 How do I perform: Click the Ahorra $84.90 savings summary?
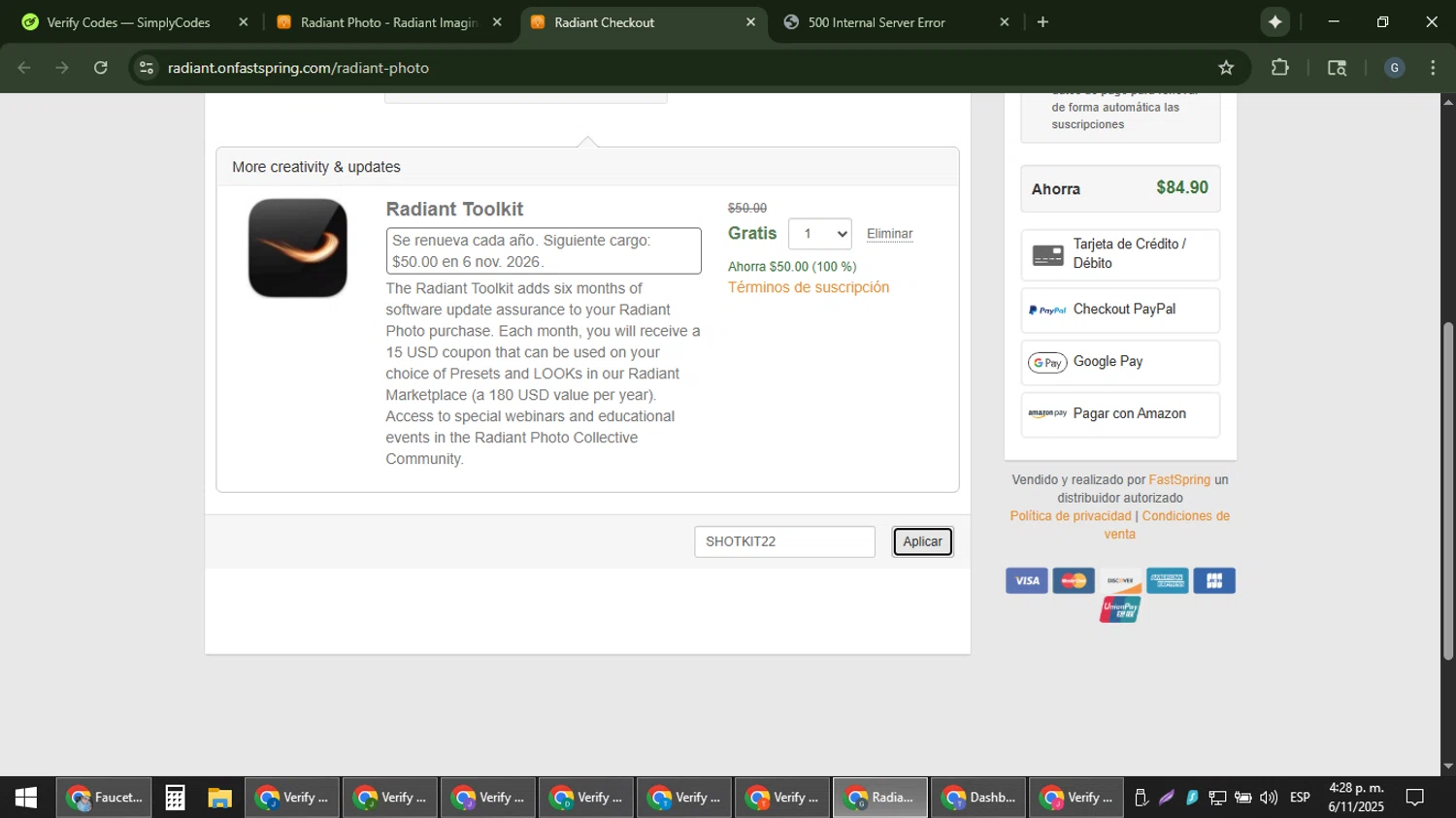(1120, 188)
